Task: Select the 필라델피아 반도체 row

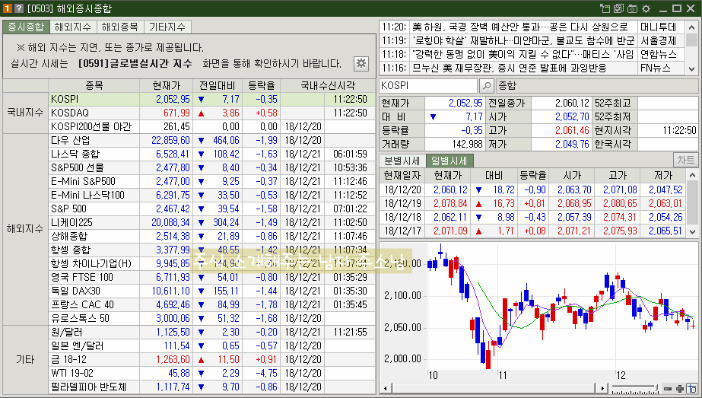Action: click(212, 387)
